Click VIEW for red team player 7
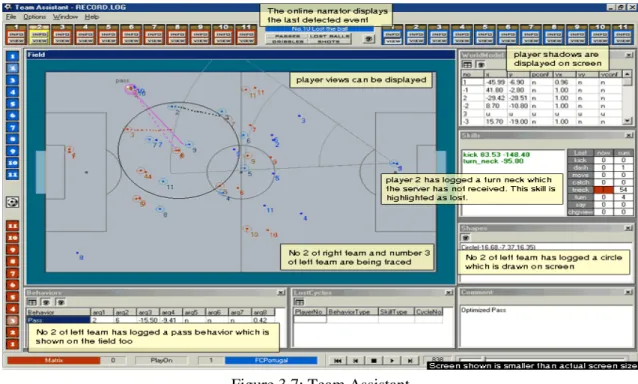 [154, 40]
